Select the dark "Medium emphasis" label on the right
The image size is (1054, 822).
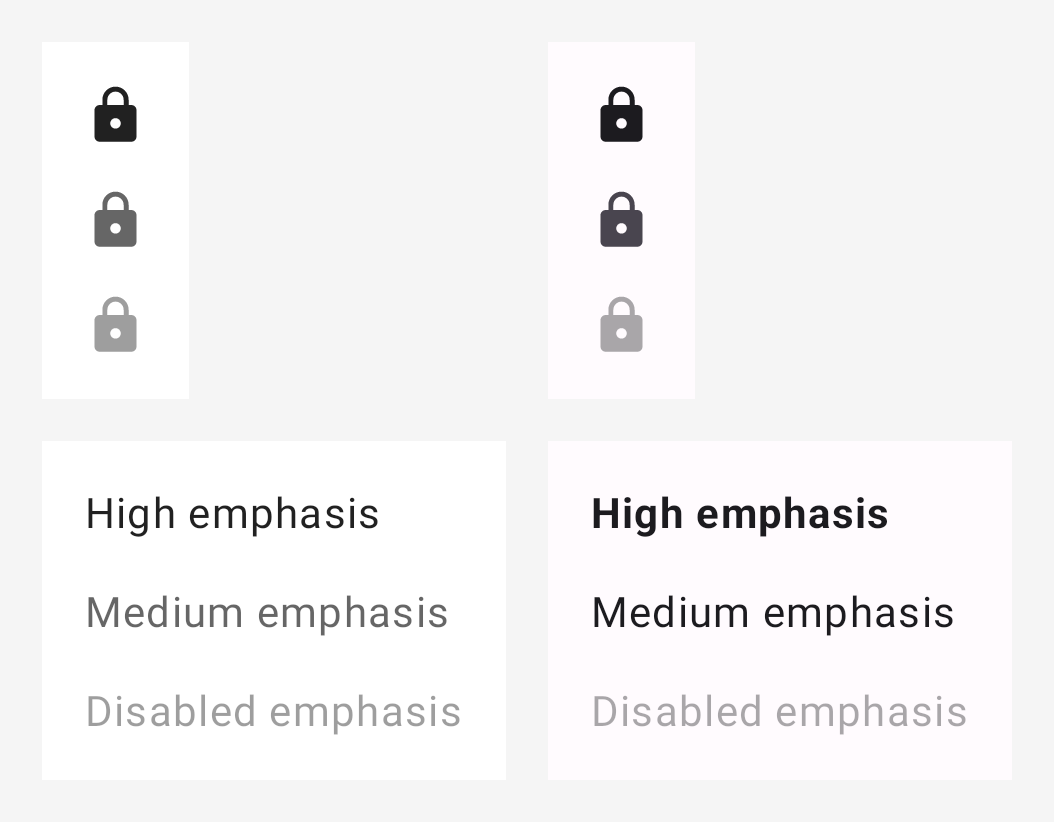pos(773,612)
